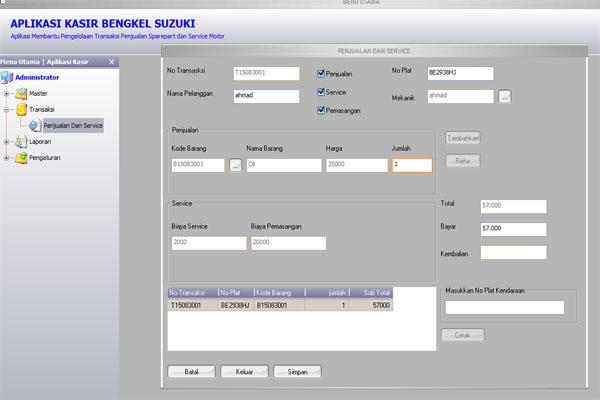Focus the No Transaksi field
The width and height of the screenshot is (600, 400).
coord(267,73)
